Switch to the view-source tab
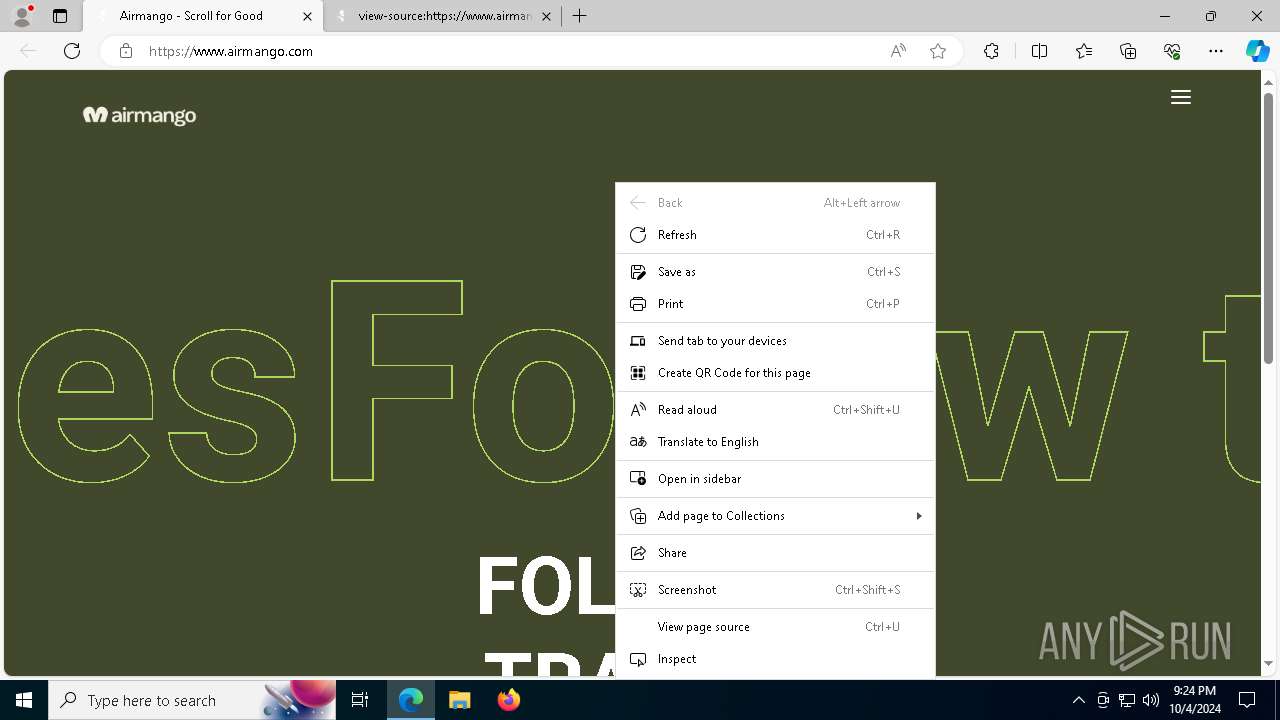 [444, 16]
